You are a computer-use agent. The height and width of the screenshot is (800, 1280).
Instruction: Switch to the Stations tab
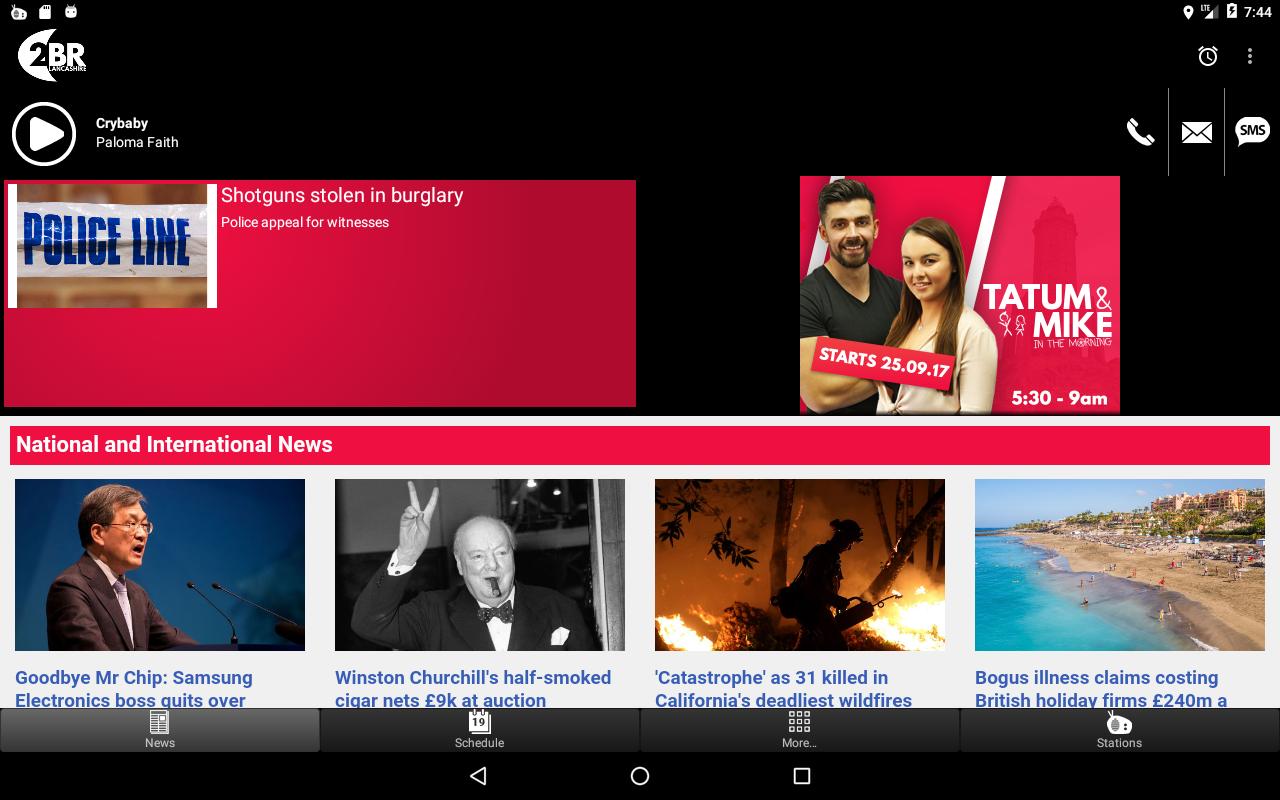click(x=1120, y=730)
